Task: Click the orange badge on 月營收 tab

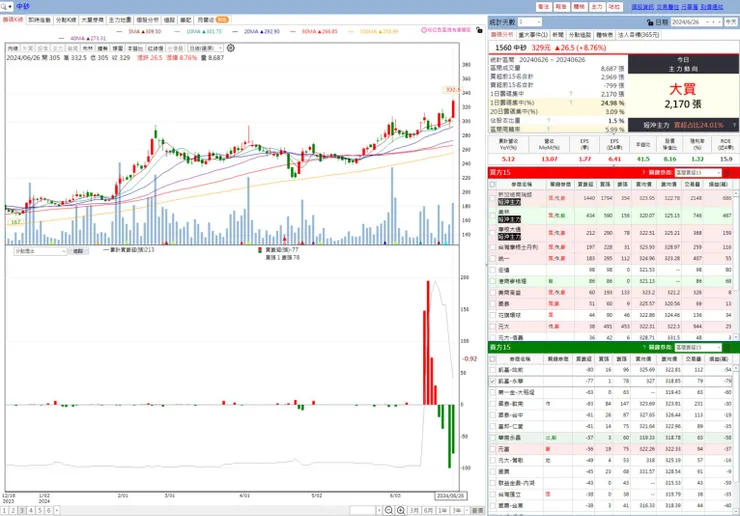Action: 222,20
